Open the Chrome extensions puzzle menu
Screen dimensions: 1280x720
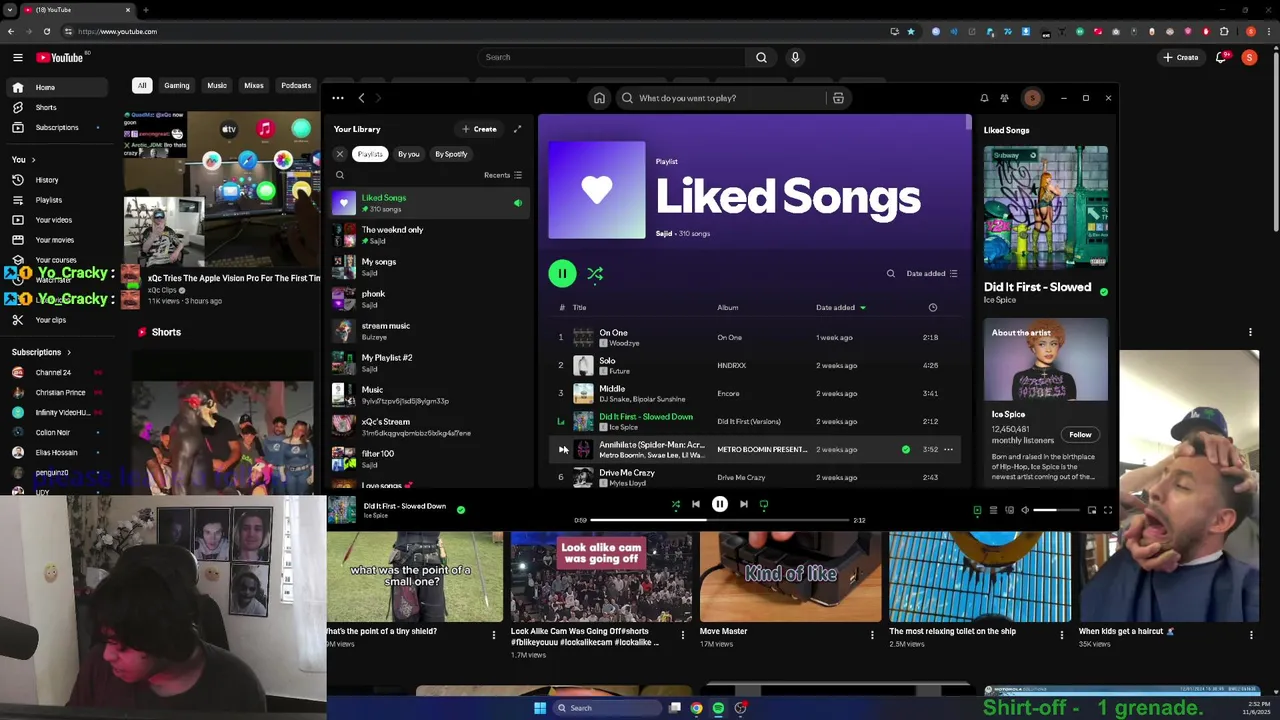pos(1224,31)
